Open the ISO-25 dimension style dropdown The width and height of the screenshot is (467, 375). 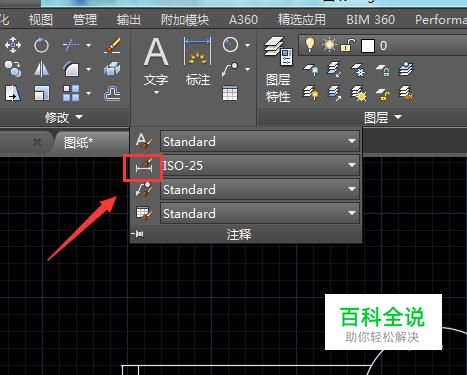352,165
